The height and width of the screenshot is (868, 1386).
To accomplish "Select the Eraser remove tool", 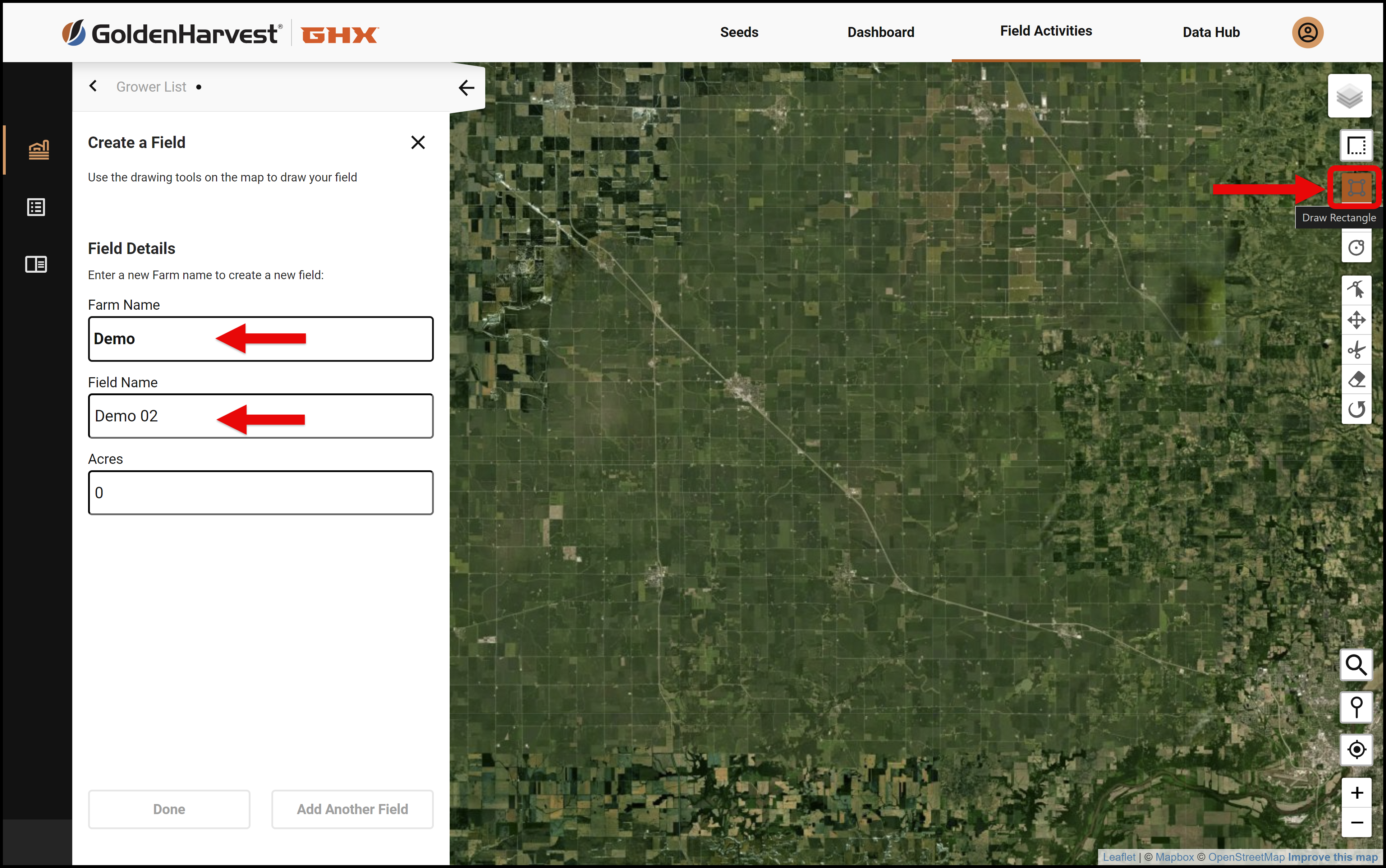I will tap(1356, 379).
